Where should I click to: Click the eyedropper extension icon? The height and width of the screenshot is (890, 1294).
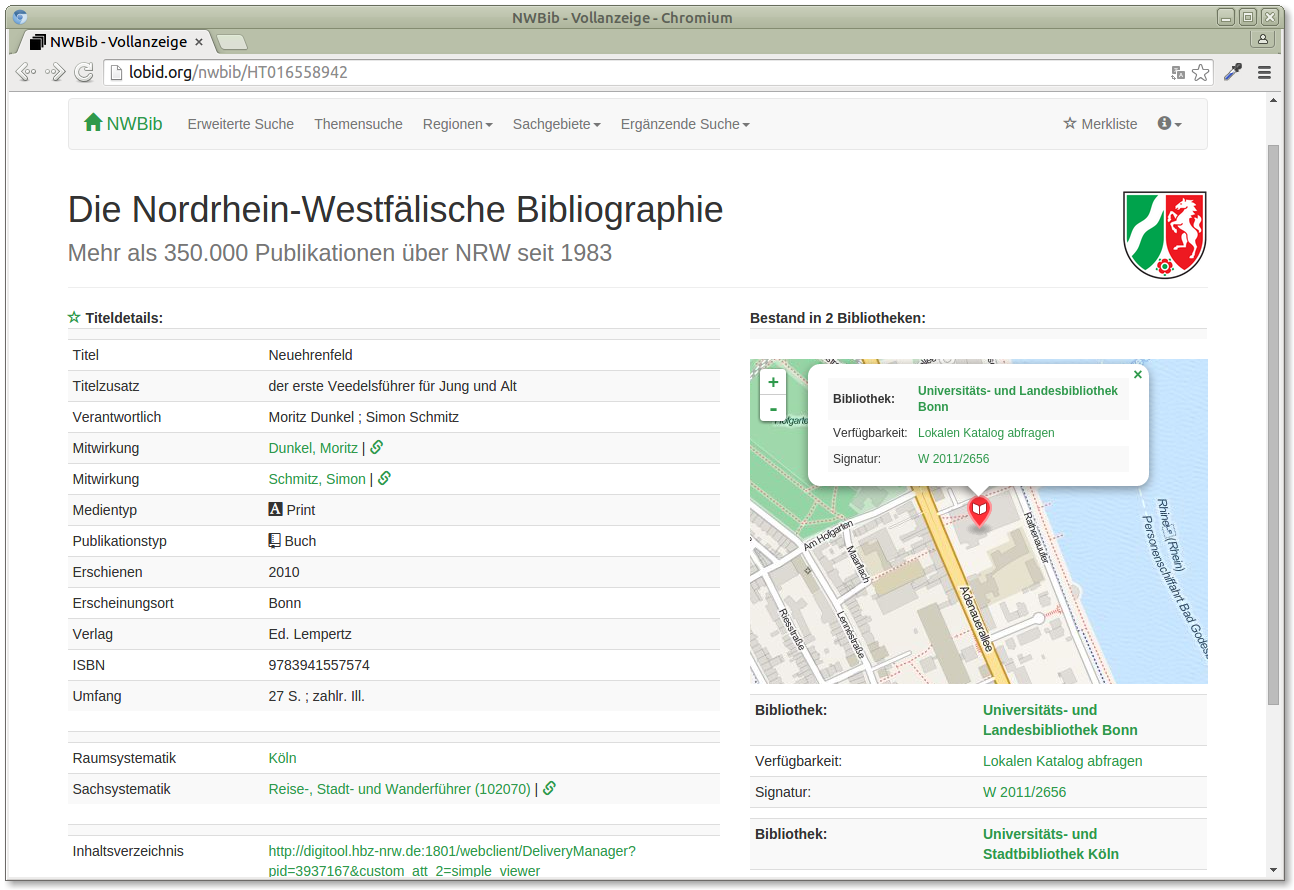coord(1233,72)
